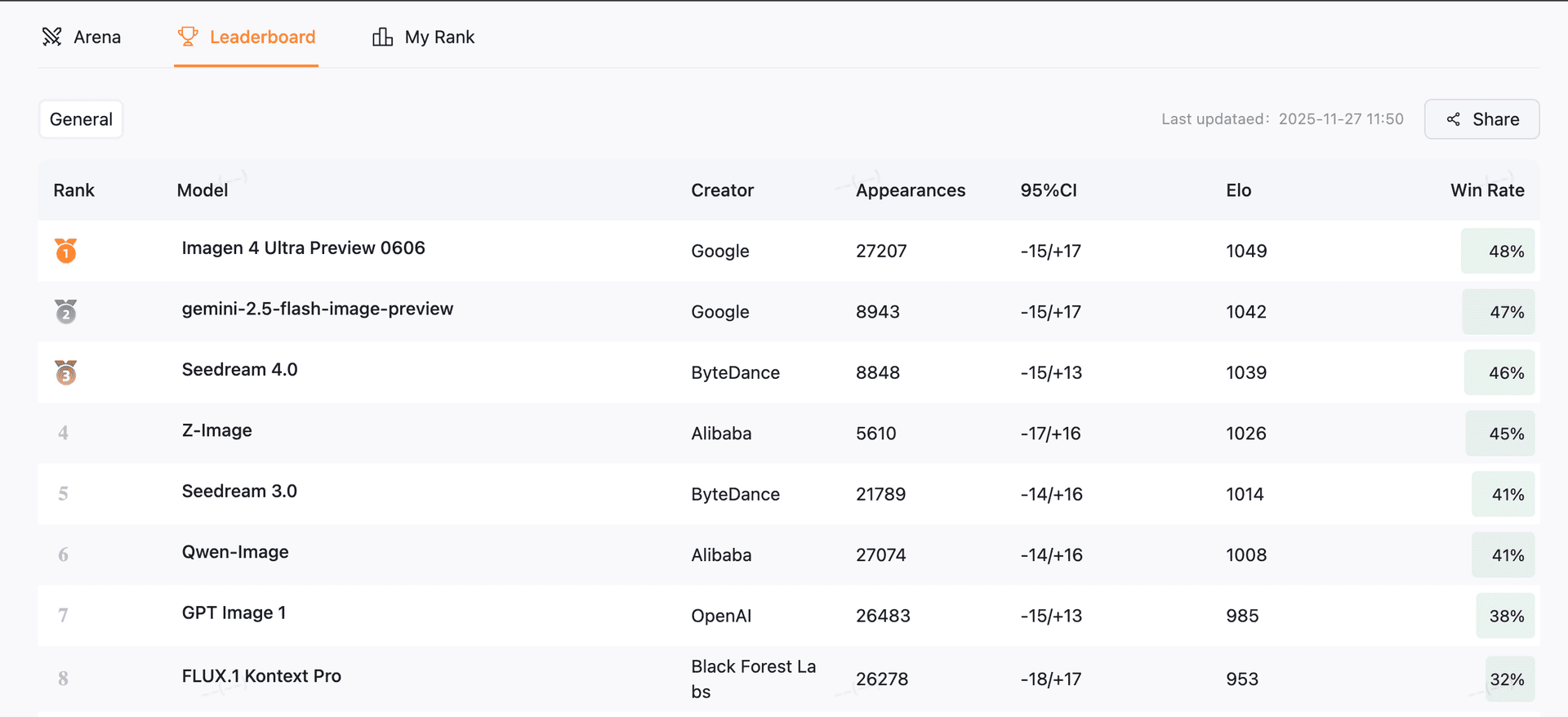
Task: Open the General category filter
Action: [80, 119]
